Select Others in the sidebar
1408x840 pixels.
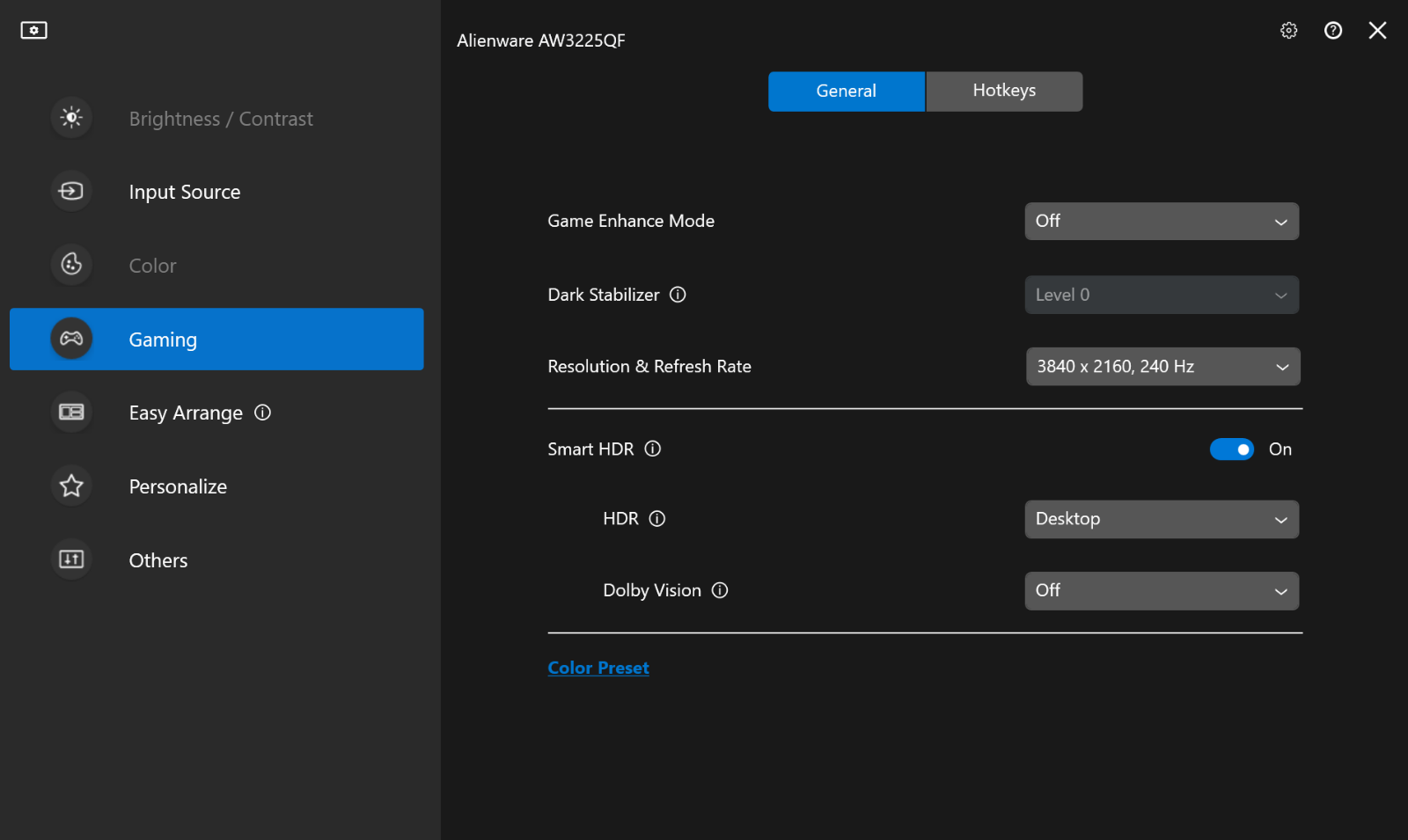(216, 560)
